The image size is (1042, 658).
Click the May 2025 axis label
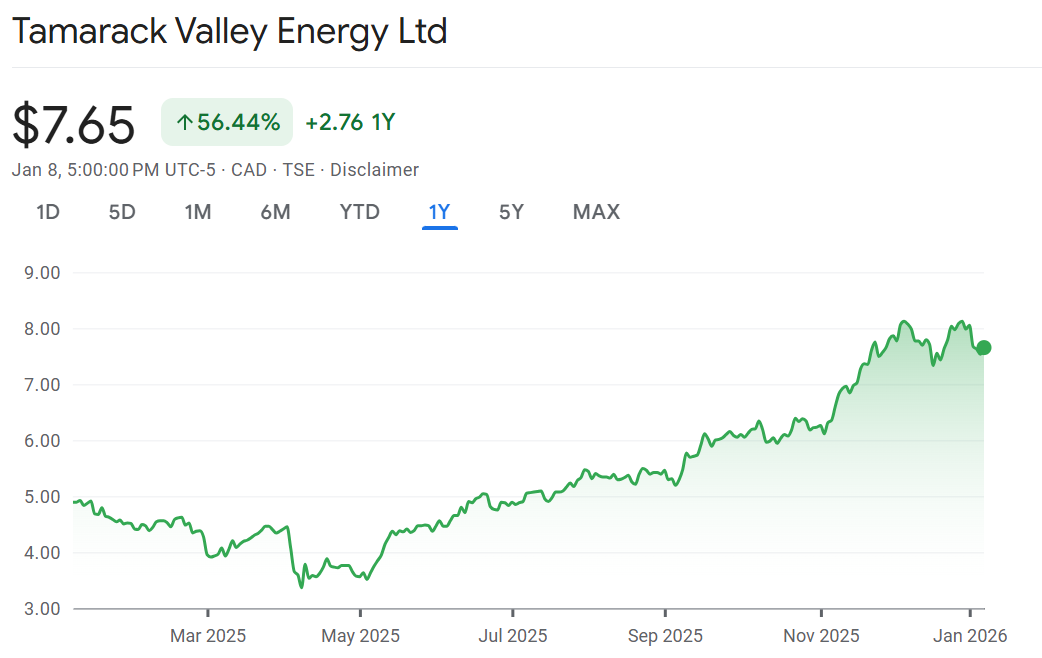(x=361, y=635)
